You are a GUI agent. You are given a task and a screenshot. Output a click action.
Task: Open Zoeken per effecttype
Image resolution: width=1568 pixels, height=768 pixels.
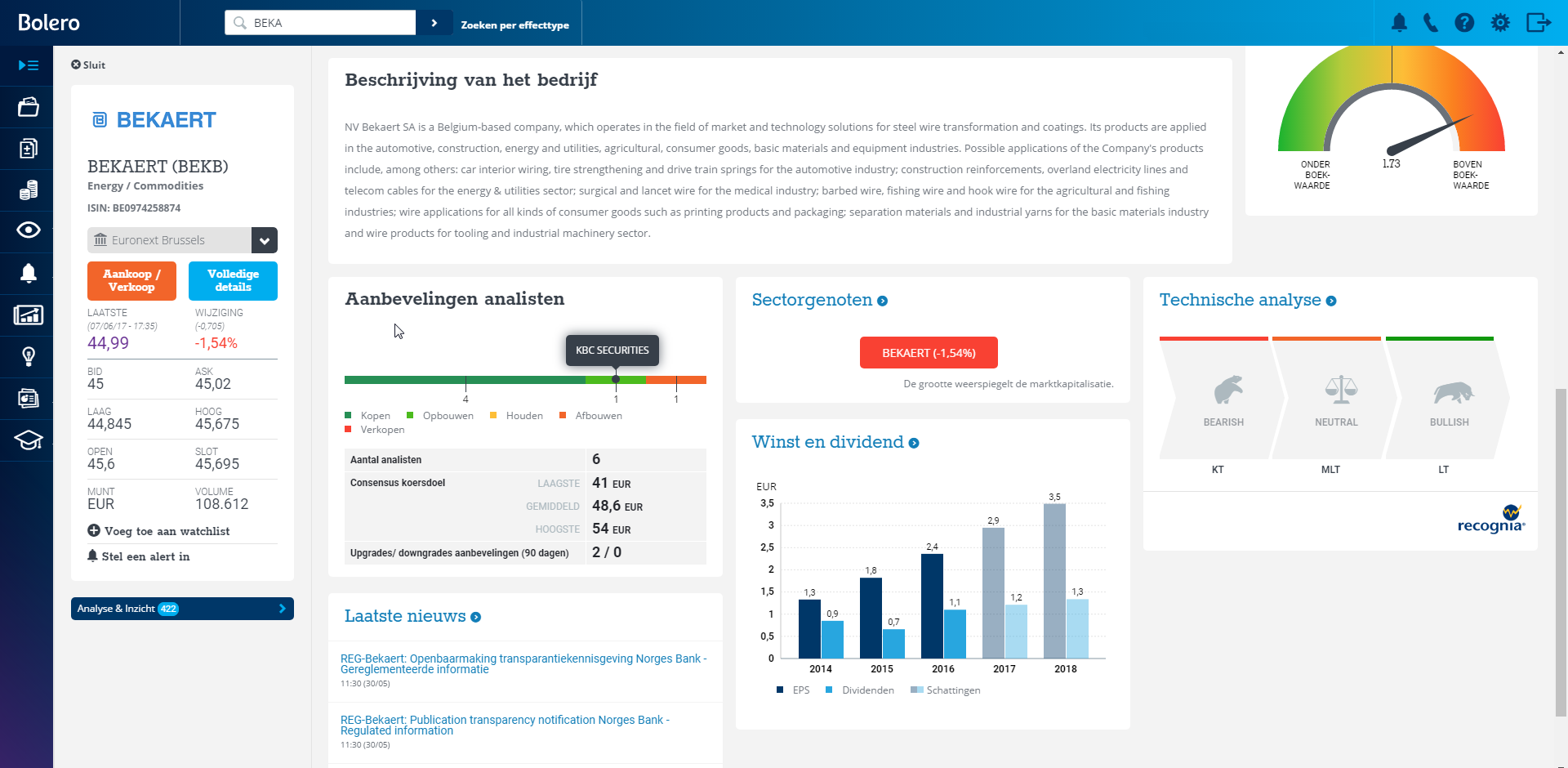tap(514, 25)
